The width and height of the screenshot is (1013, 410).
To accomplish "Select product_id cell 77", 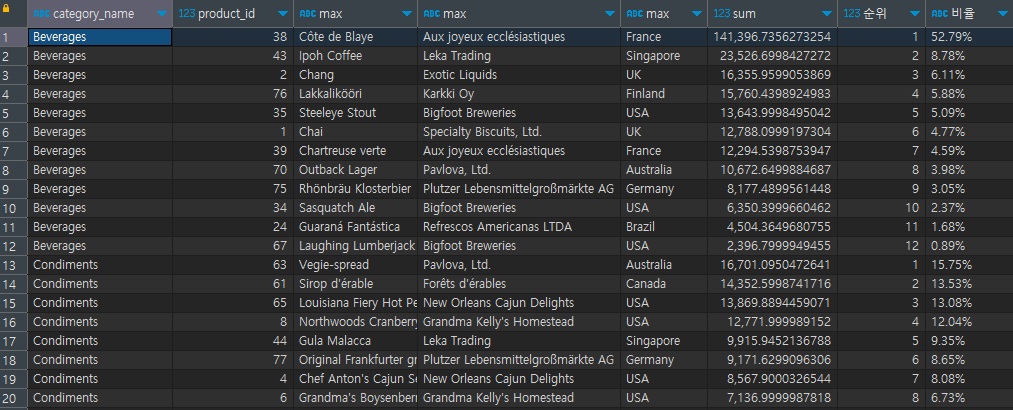I will point(233,360).
